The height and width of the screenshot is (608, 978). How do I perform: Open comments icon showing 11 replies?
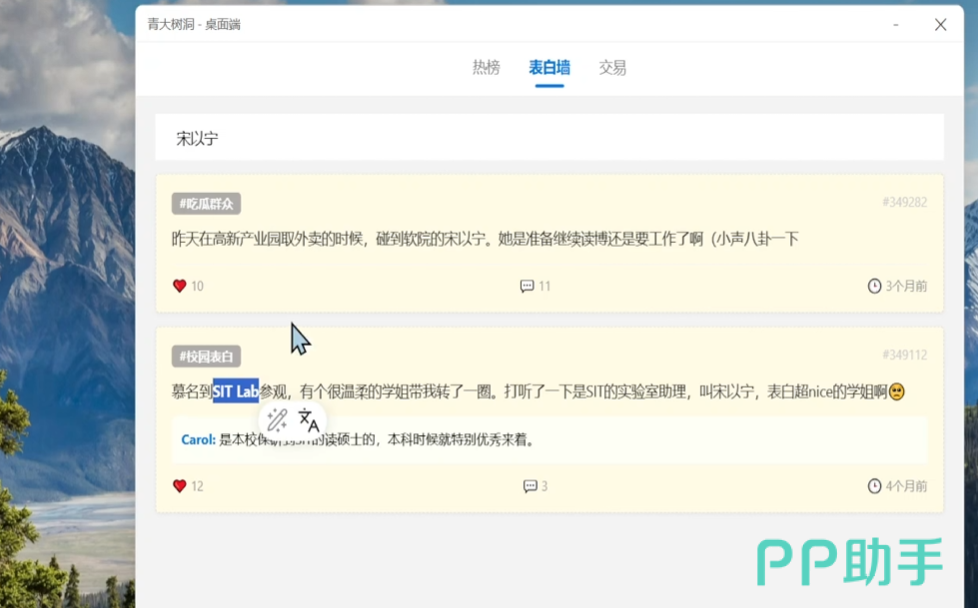527,286
